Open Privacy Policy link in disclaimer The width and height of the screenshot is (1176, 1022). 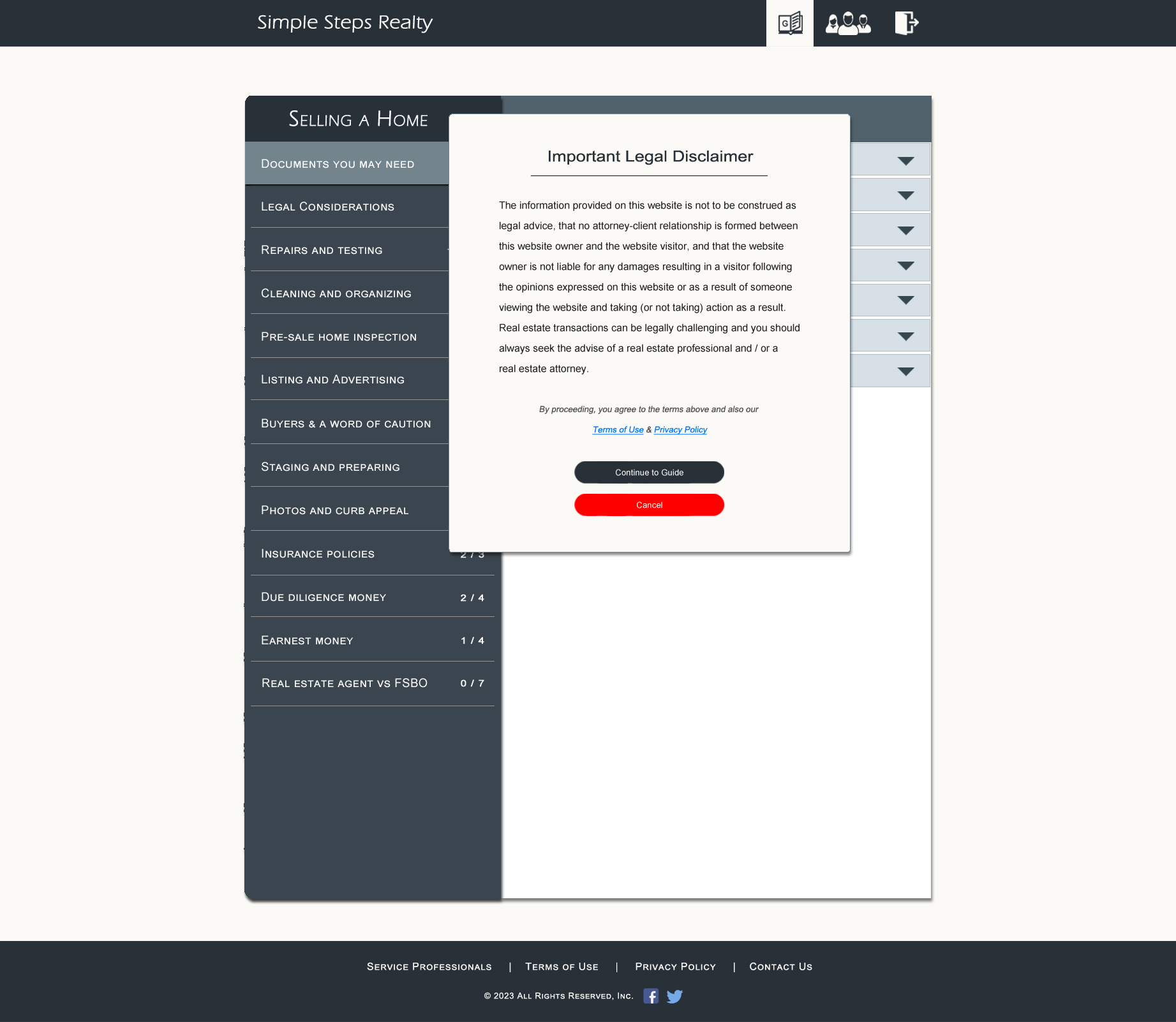pos(680,430)
